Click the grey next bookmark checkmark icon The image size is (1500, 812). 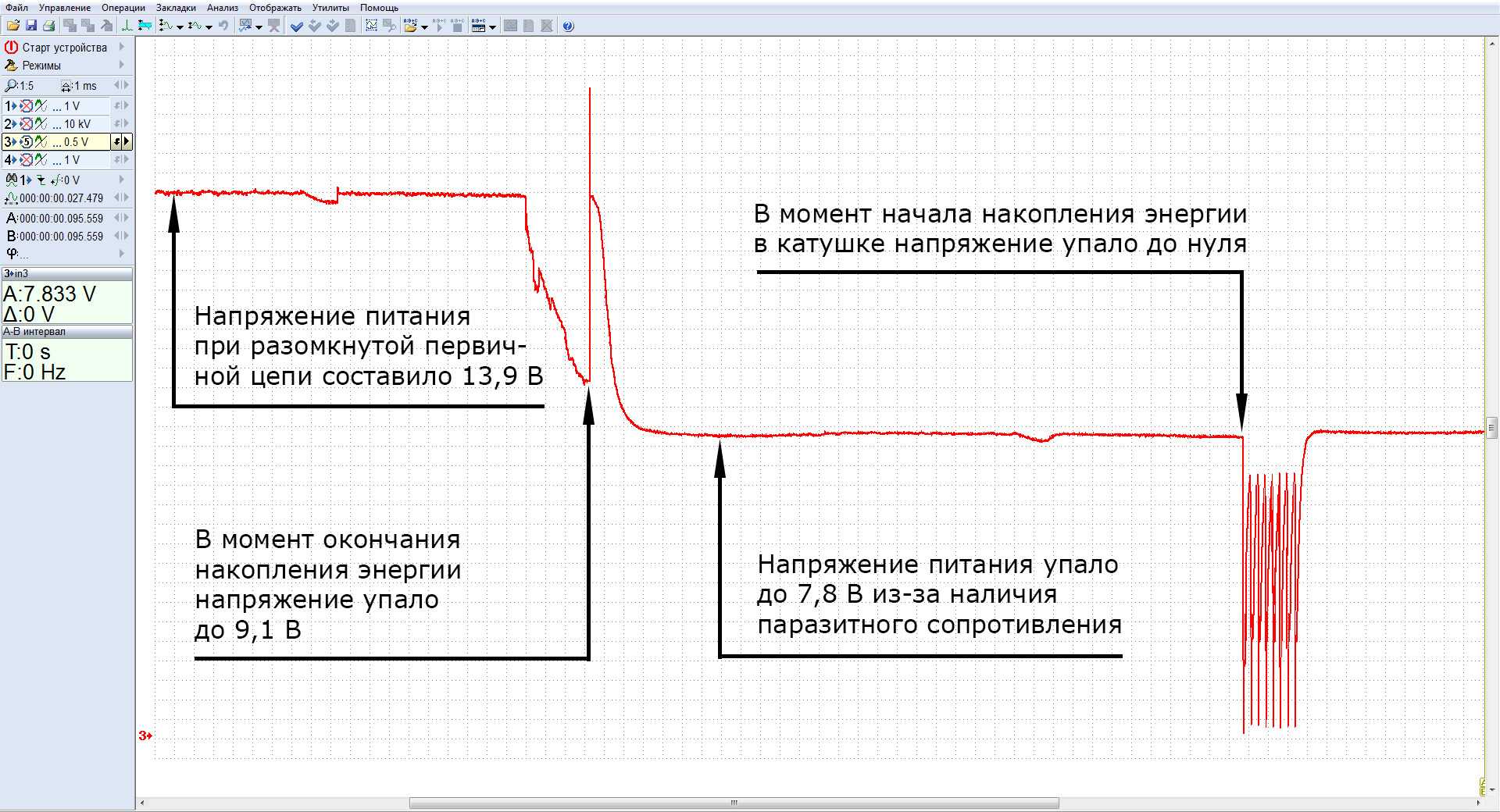(x=333, y=26)
